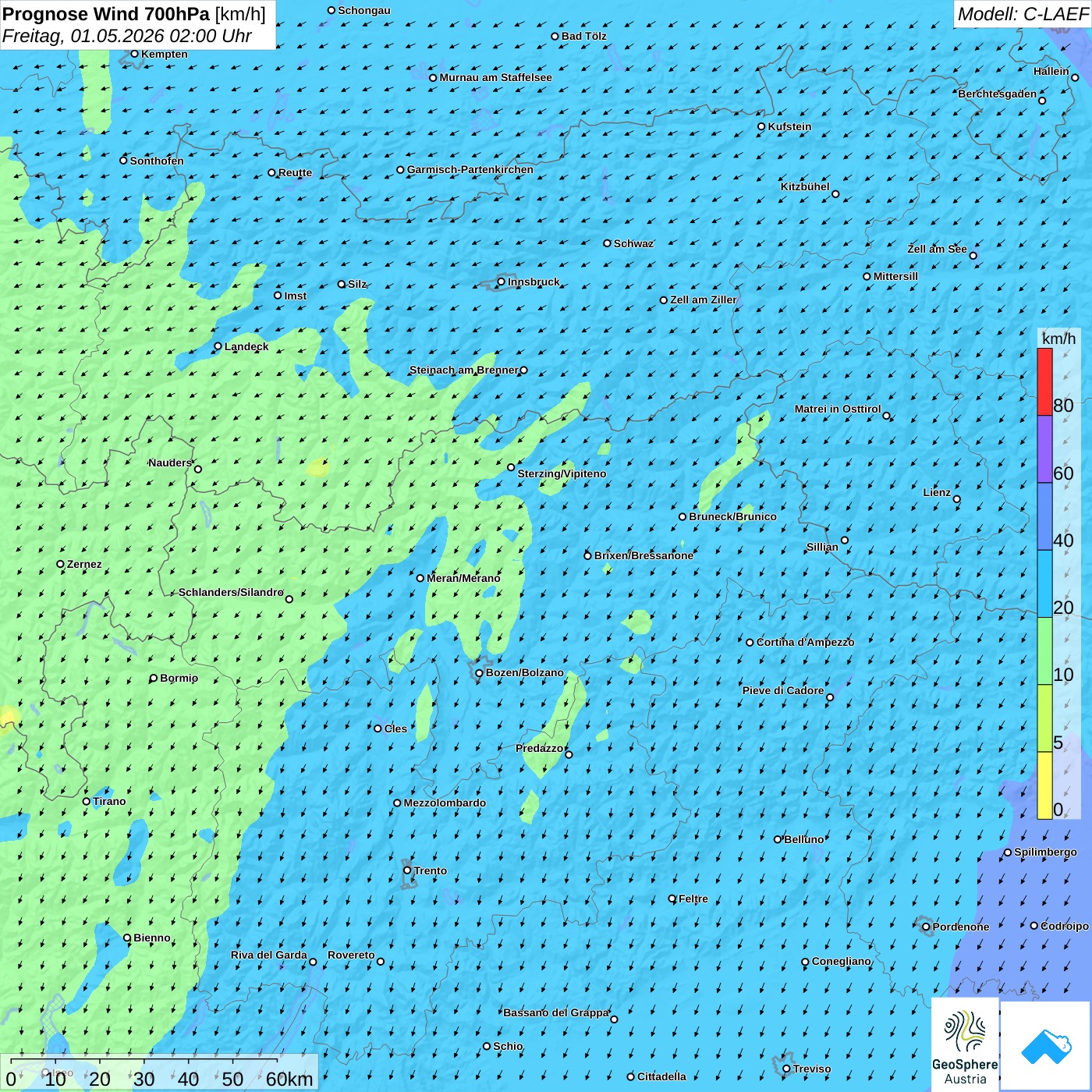This screenshot has width=1092, height=1092.
Task: Click the 'Rovereto' label
Action: (351, 955)
